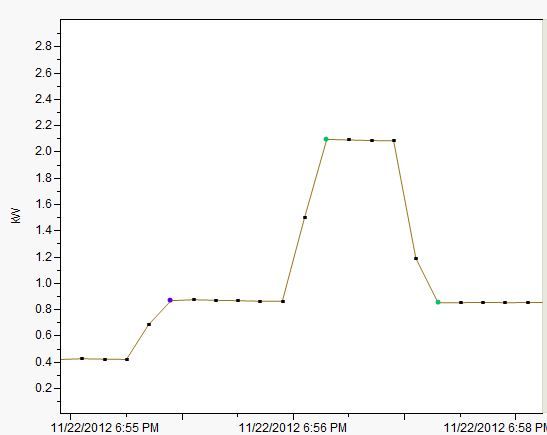The image size is (547, 435).
Task: Click the 0.2 y-axis label
Action: (x=43, y=388)
